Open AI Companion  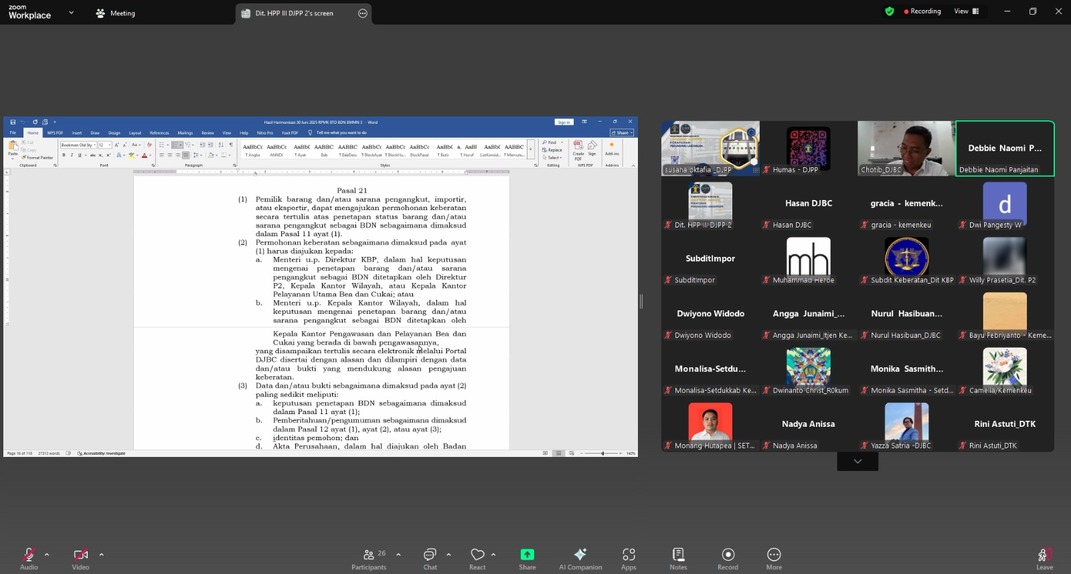581,558
